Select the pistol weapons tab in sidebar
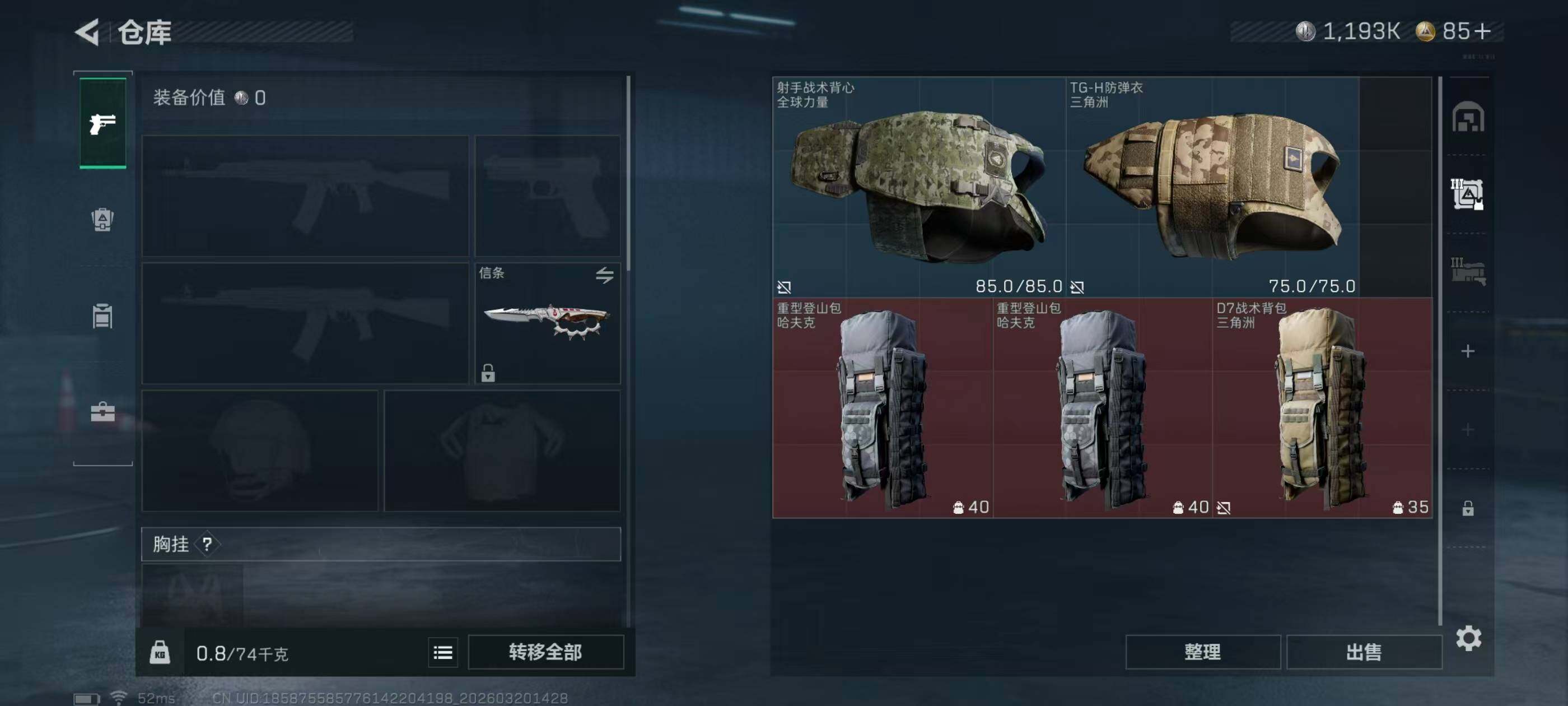The width and height of the screenshot is (1568, 706). [x=103, y=123]
